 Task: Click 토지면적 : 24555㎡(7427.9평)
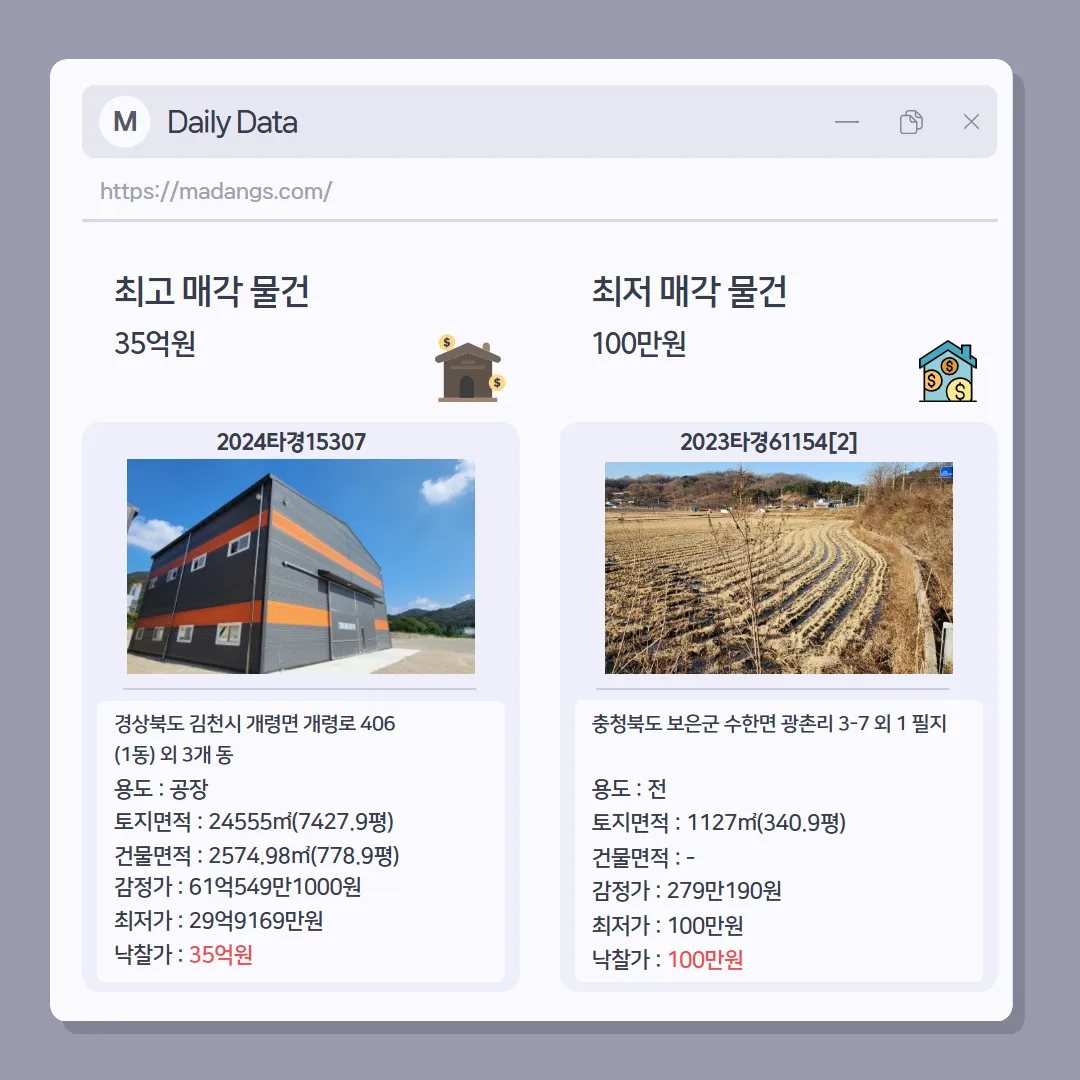click(x=253, y=822)
